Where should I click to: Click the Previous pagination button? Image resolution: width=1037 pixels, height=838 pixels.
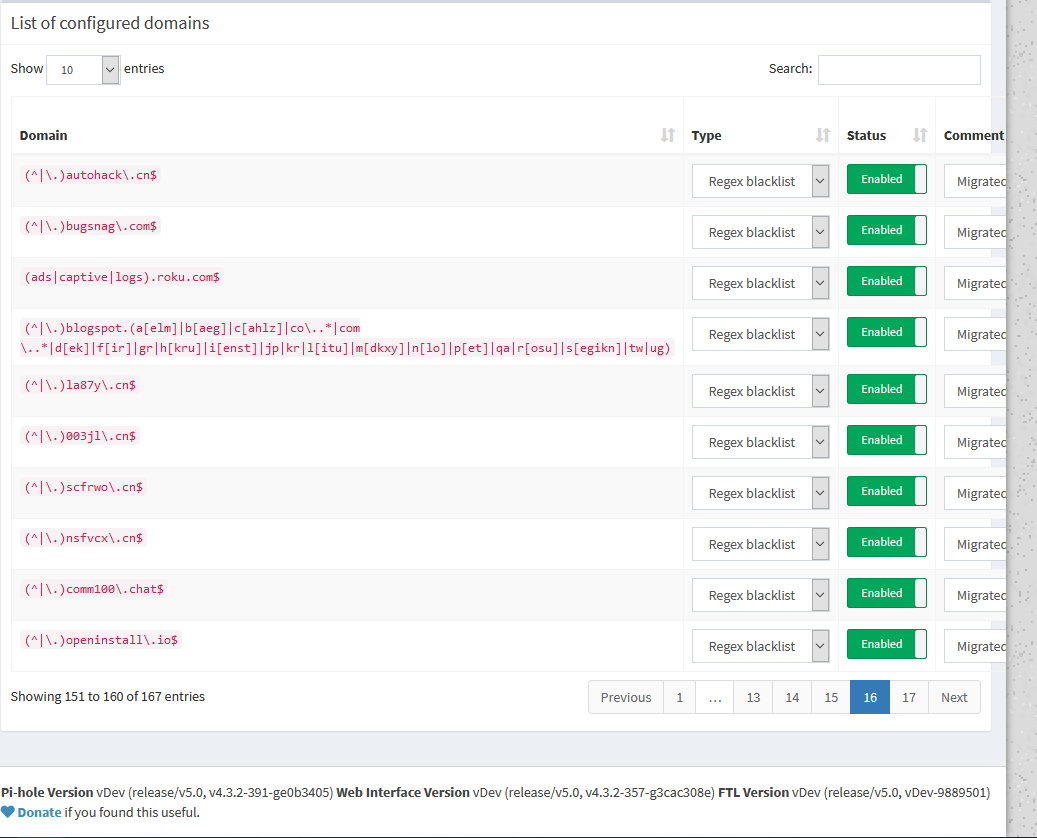625,697
